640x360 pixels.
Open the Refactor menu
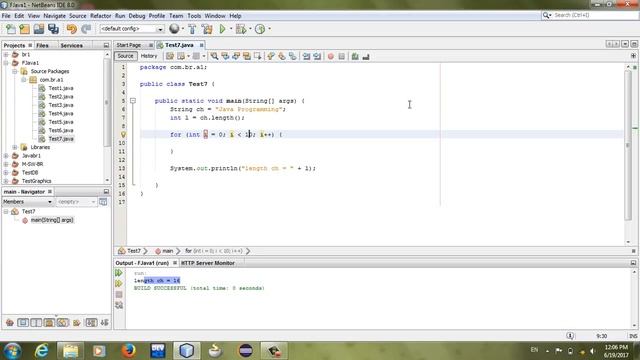(100, 16)
